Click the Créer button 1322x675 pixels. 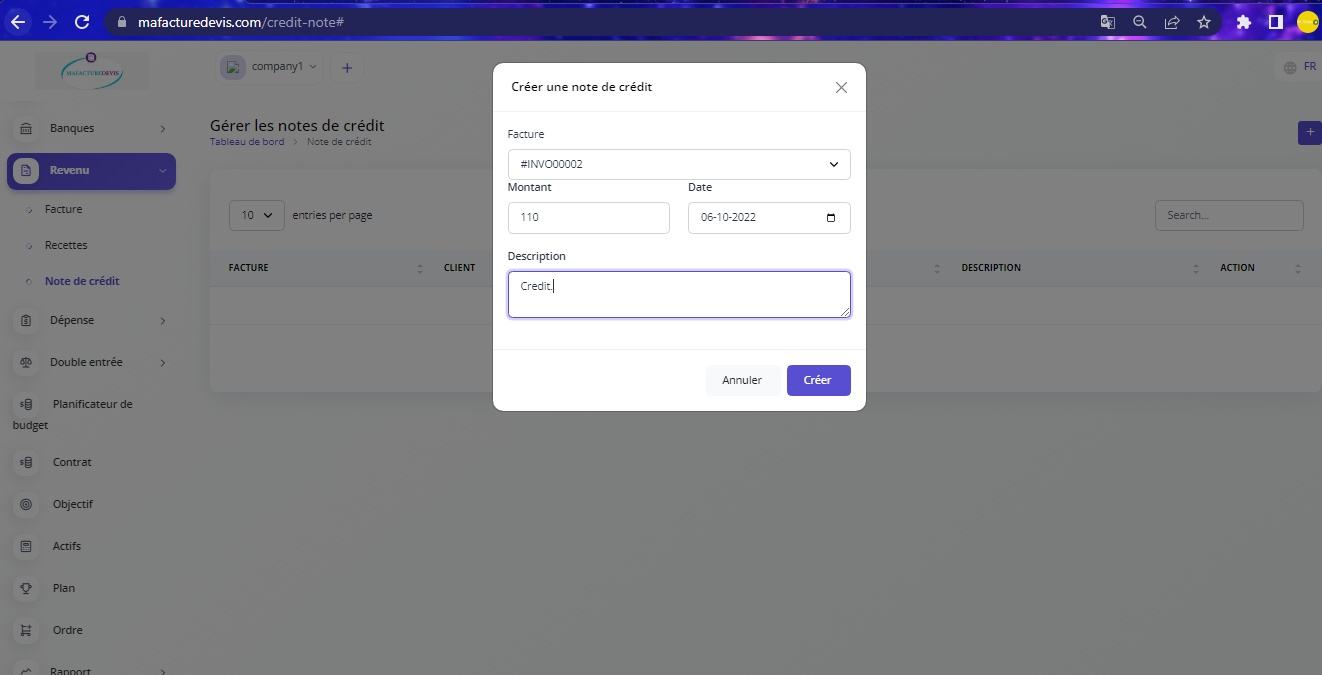tap(818, 380)
